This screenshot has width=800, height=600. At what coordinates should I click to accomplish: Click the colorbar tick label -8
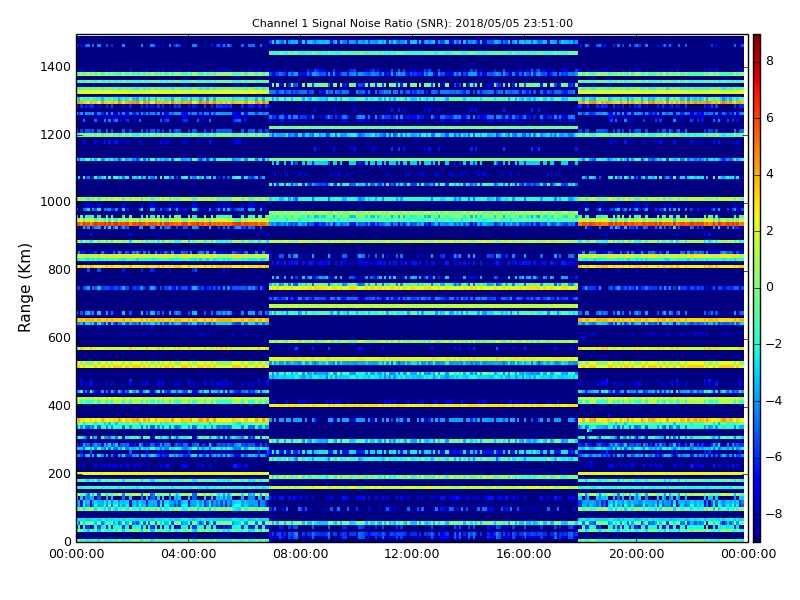click(771, 514)
